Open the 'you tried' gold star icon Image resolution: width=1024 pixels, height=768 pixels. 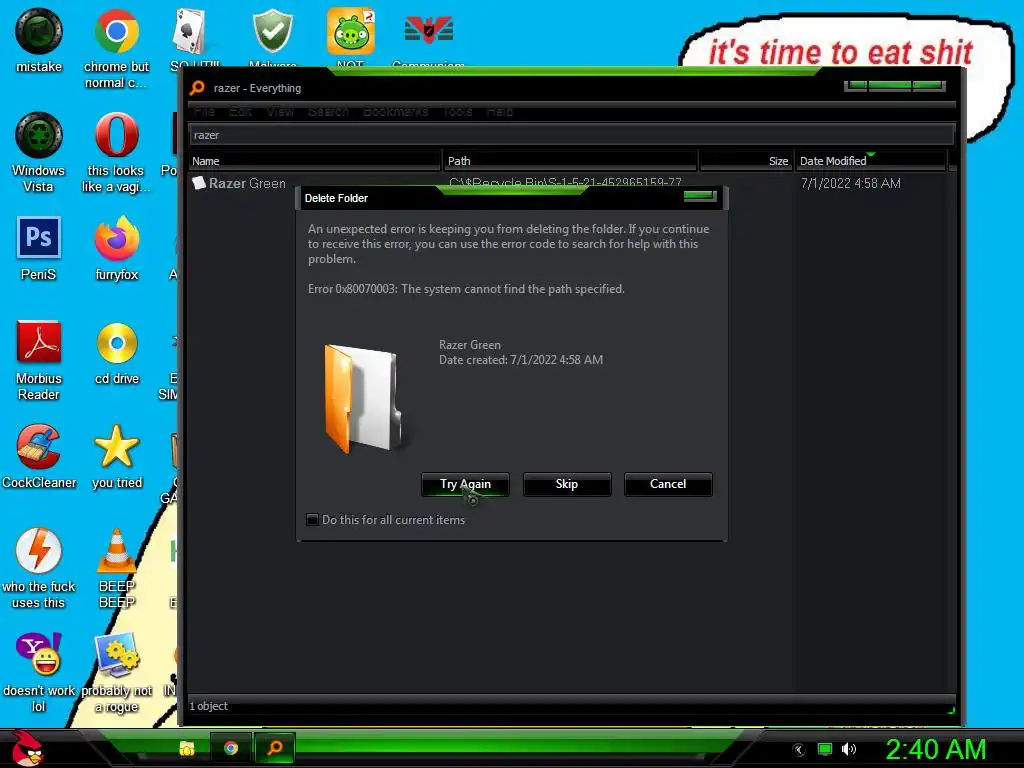(x=116, y=456)
